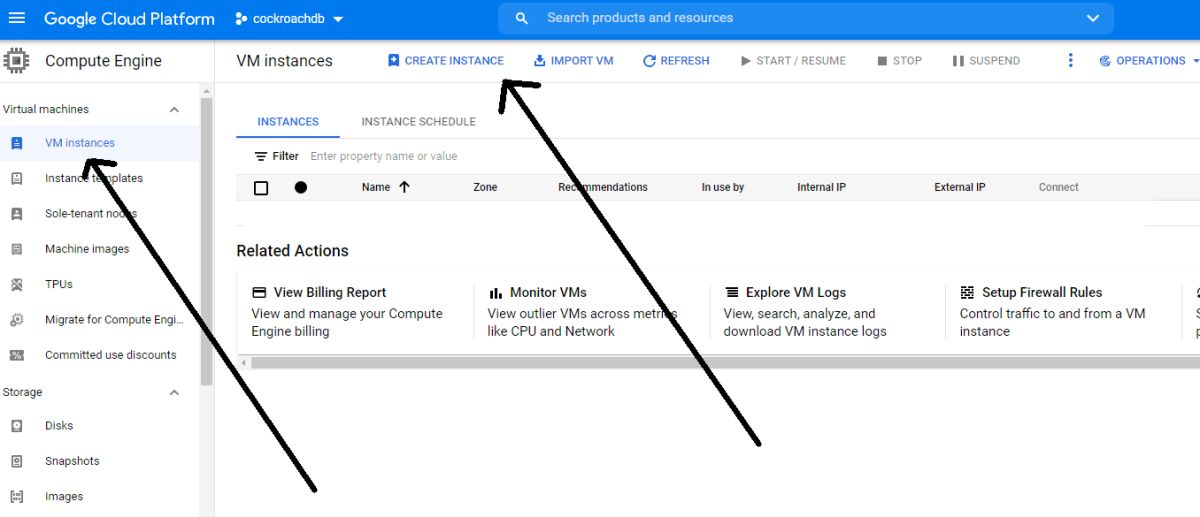Click the Images sidebar icon

pyautogui.click(x=16, y=496)
